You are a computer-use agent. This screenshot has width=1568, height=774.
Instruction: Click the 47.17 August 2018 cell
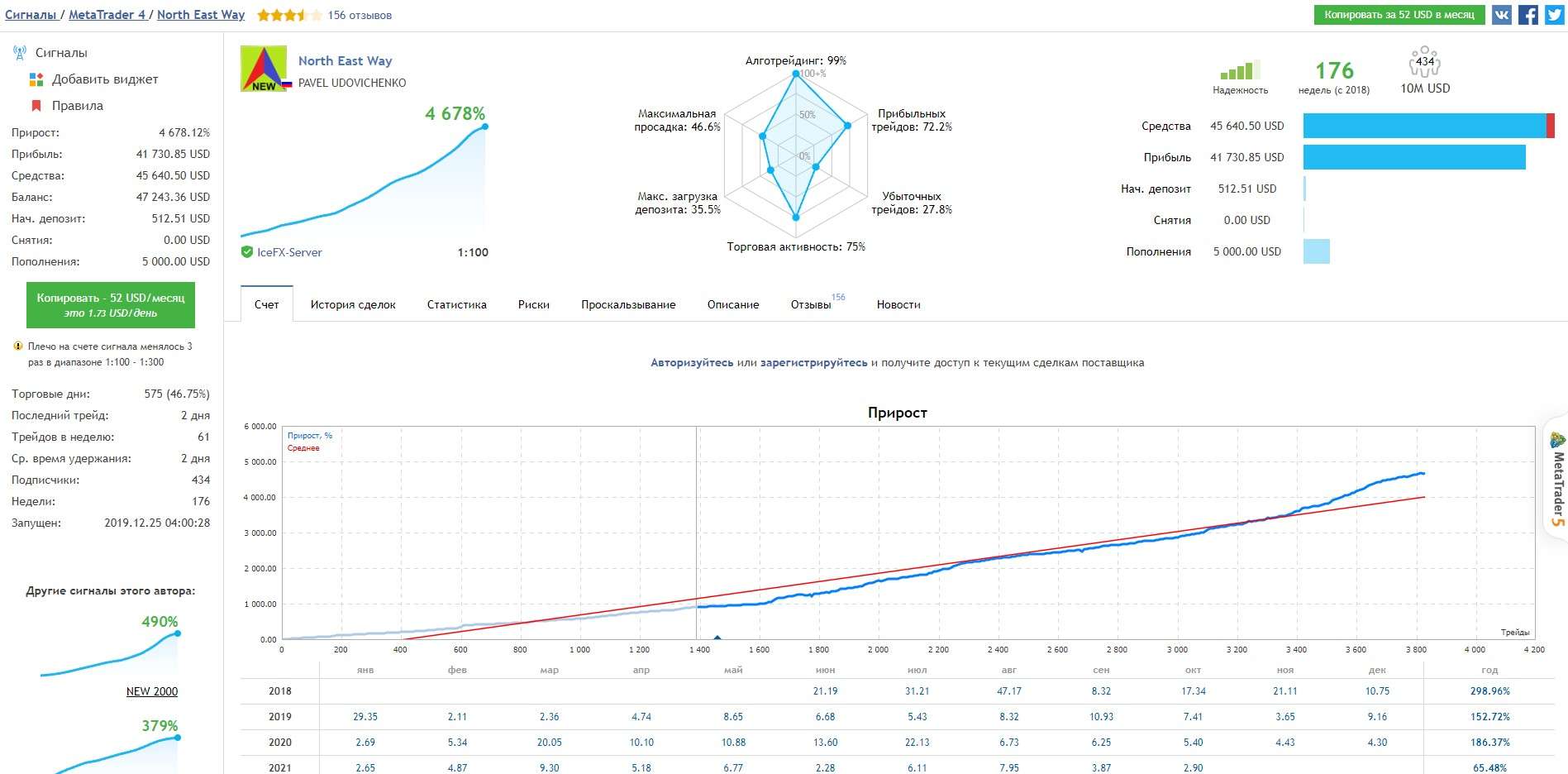pos(1008,691)
